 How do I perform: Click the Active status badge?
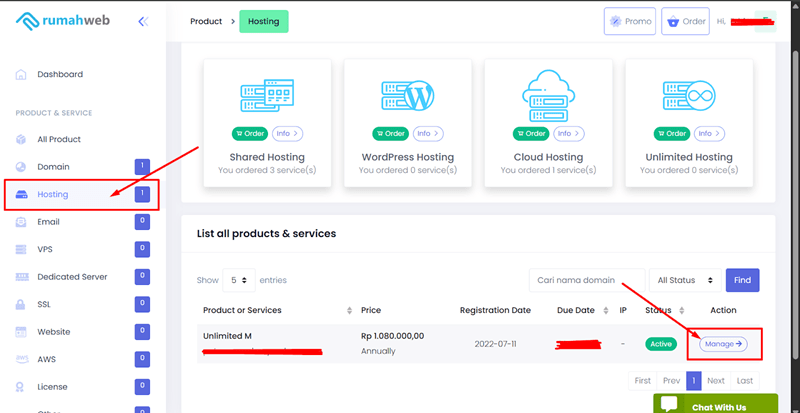[661, 344]
